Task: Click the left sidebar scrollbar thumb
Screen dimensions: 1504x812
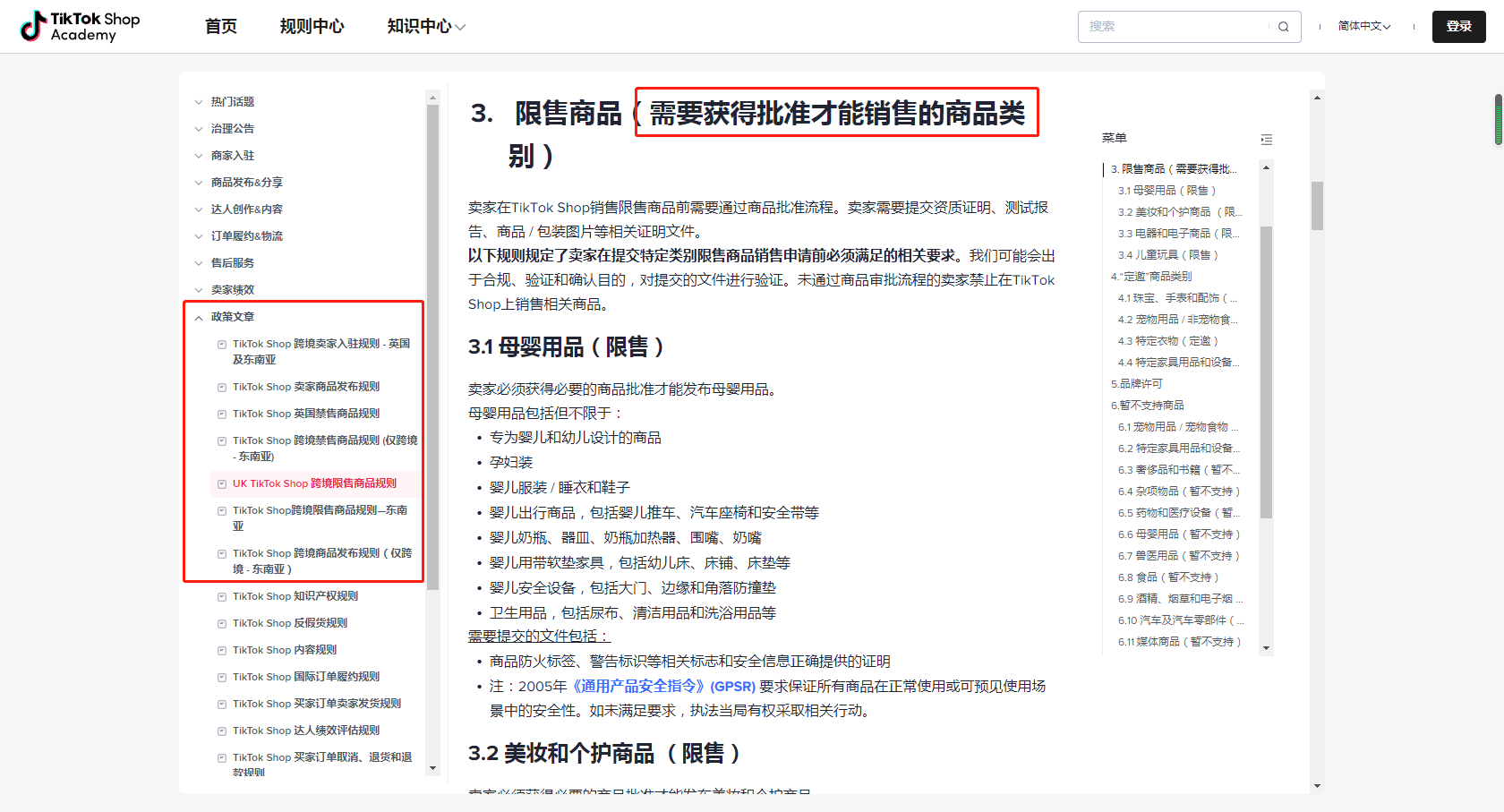Action: (x=433, y=347)
